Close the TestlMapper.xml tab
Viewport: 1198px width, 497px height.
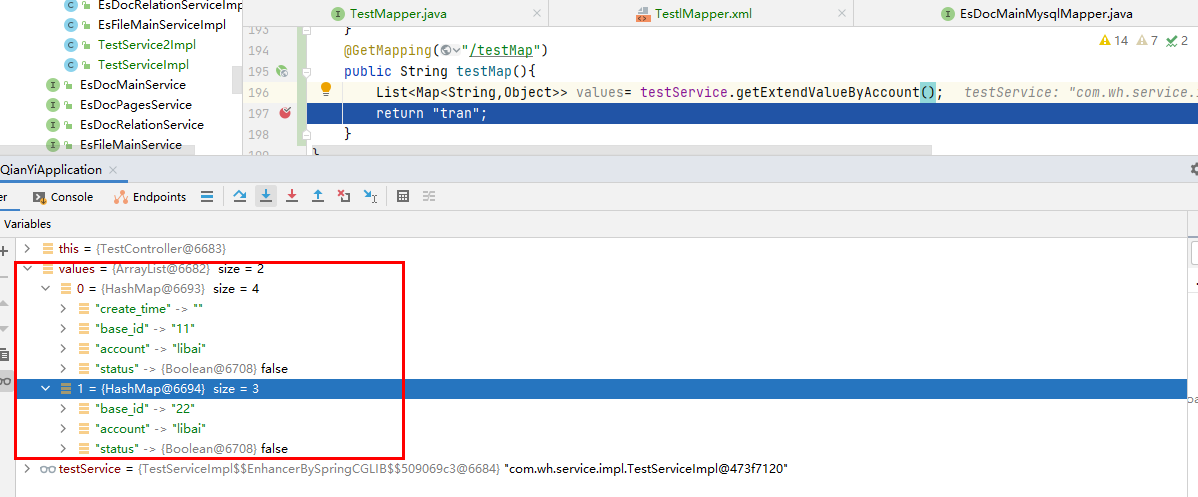[x=840, y=14]
